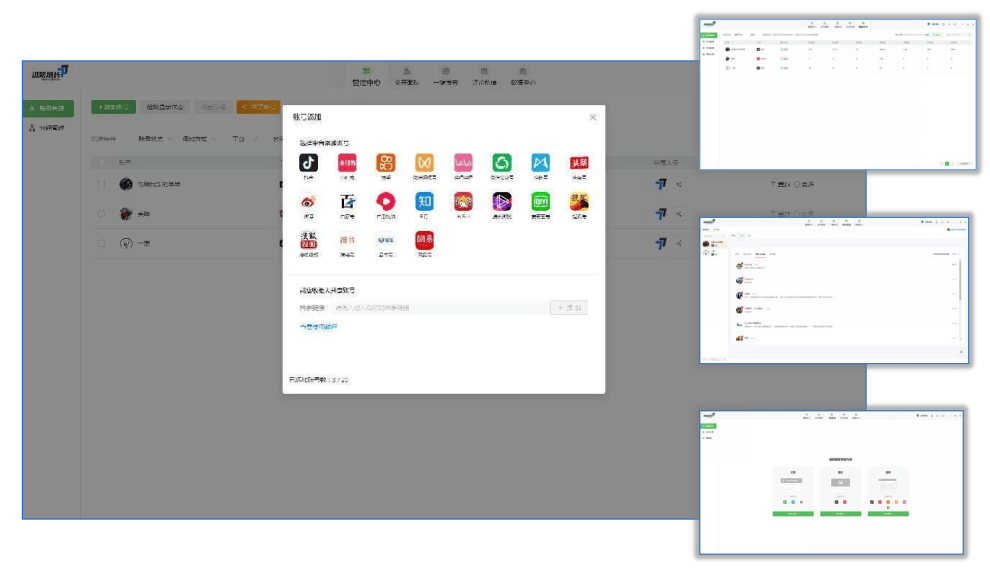Choose the Weibo platform icon

tap(308, 201)
